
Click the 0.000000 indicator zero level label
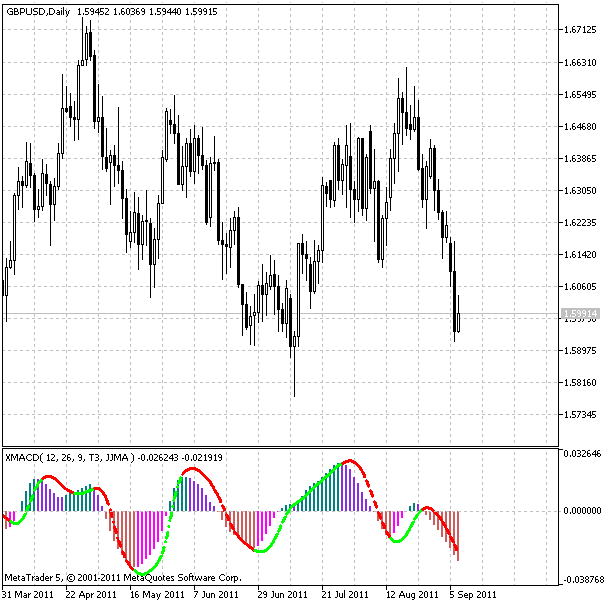[x=582, y=510]
